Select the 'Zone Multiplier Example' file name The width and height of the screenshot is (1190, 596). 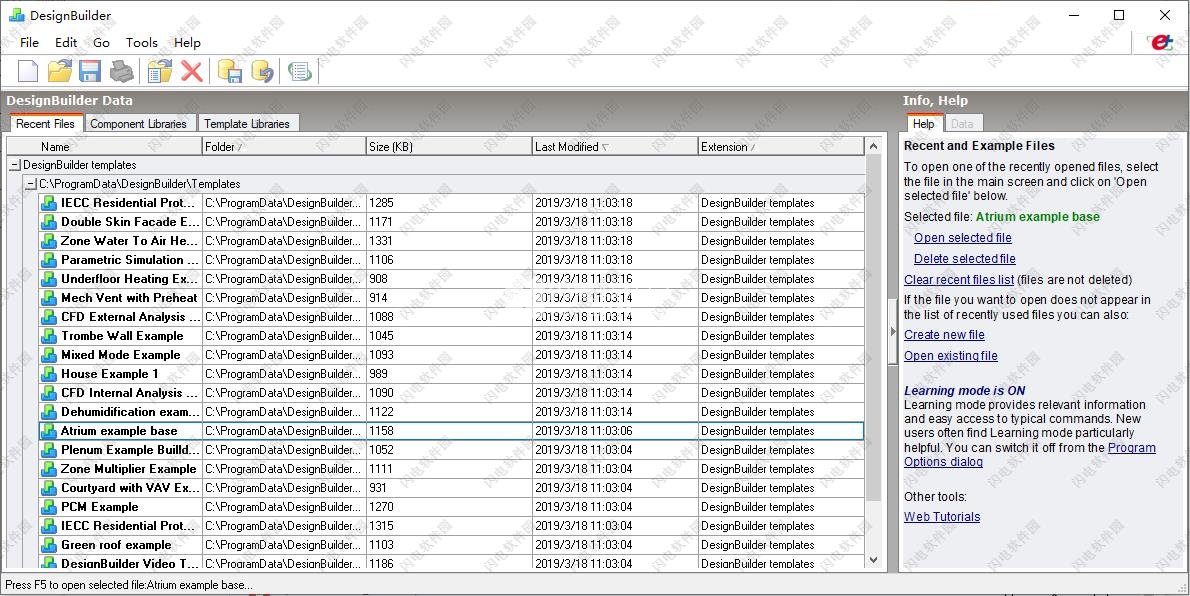128,469
